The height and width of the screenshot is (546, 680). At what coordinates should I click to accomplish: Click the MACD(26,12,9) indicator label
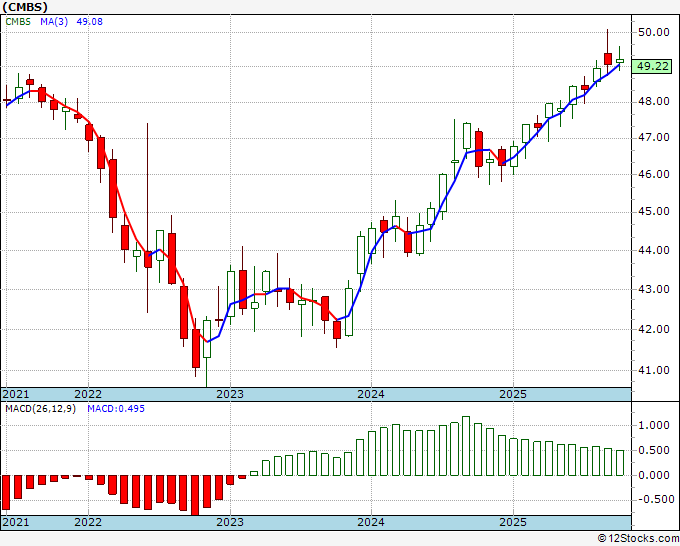[40, 409]
